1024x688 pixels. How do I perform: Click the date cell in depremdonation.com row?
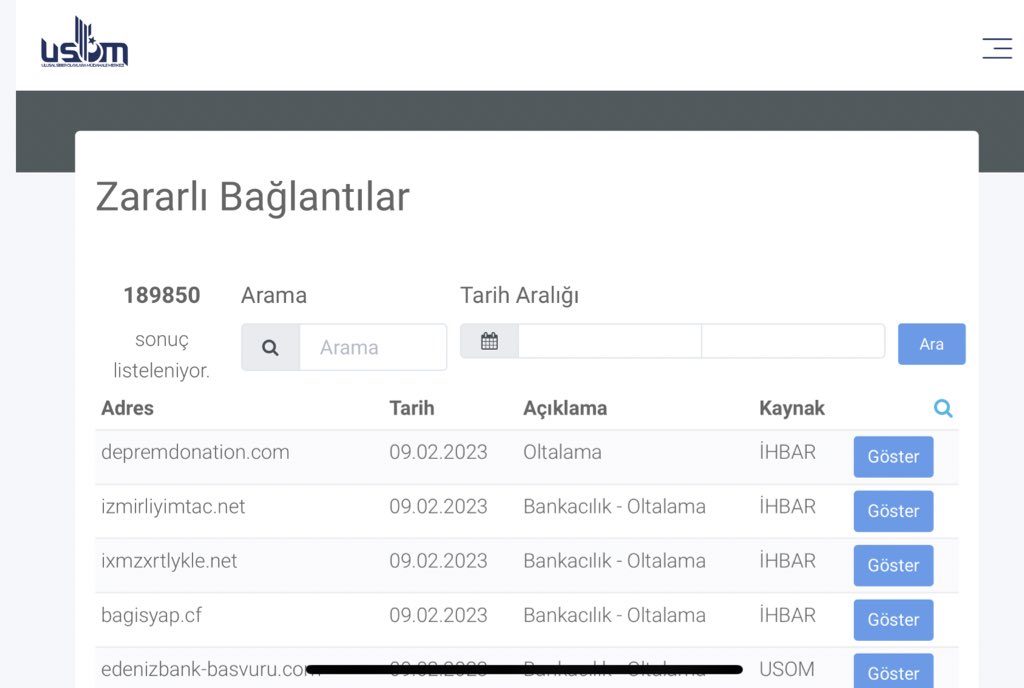pos(438,452)
